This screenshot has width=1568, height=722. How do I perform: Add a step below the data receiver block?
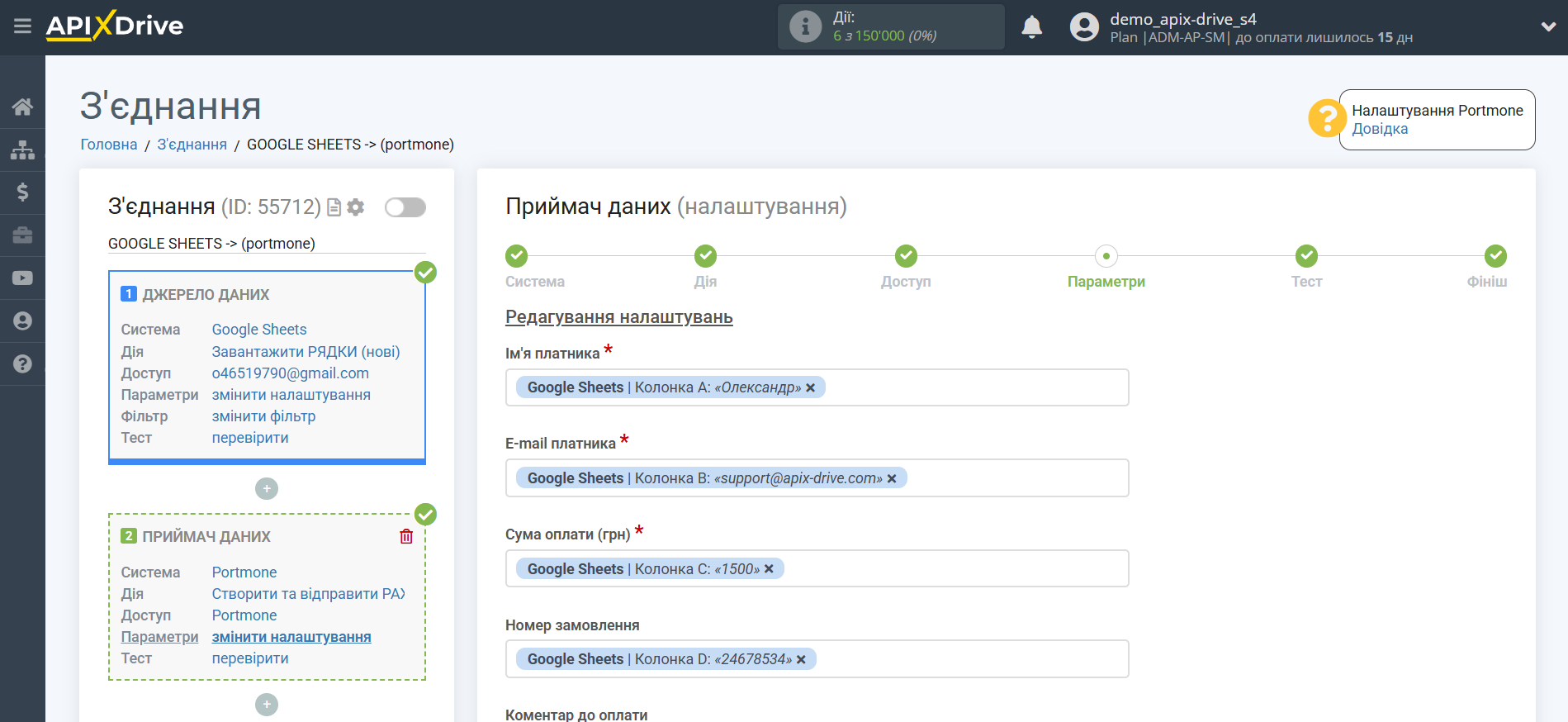[267, 705]
